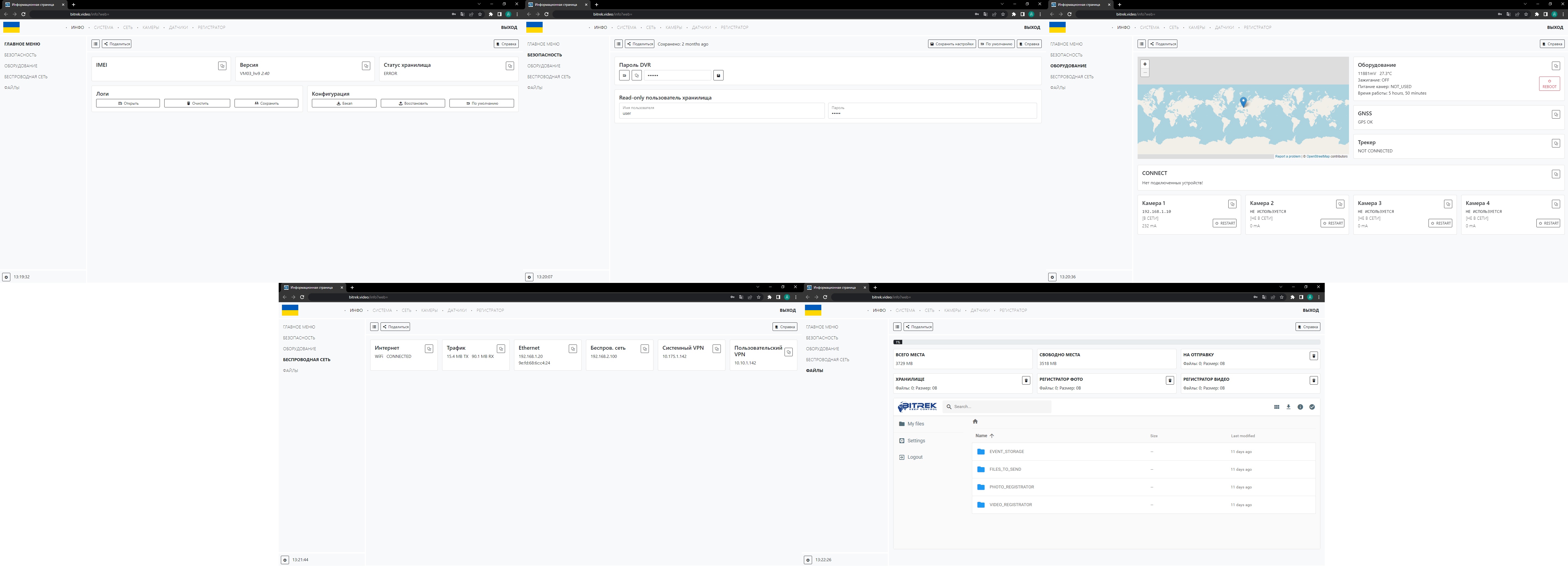
Task: Click save icon next to DVR password
Action: tap(718, 75)
